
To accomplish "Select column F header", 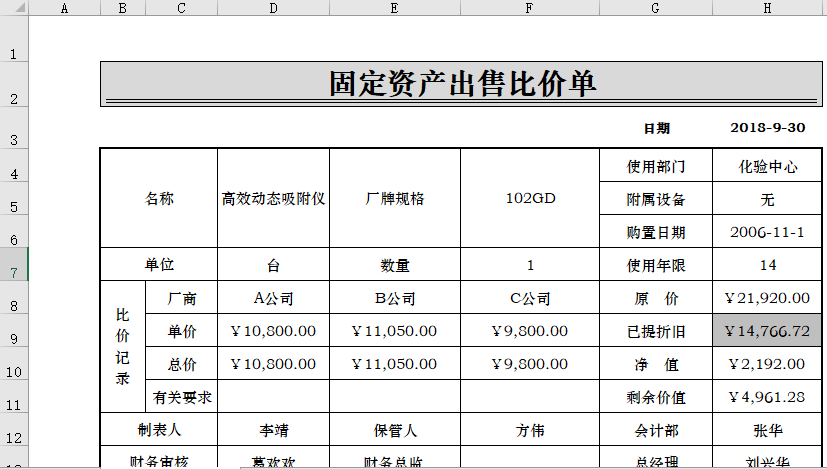I will coord(529,8).
